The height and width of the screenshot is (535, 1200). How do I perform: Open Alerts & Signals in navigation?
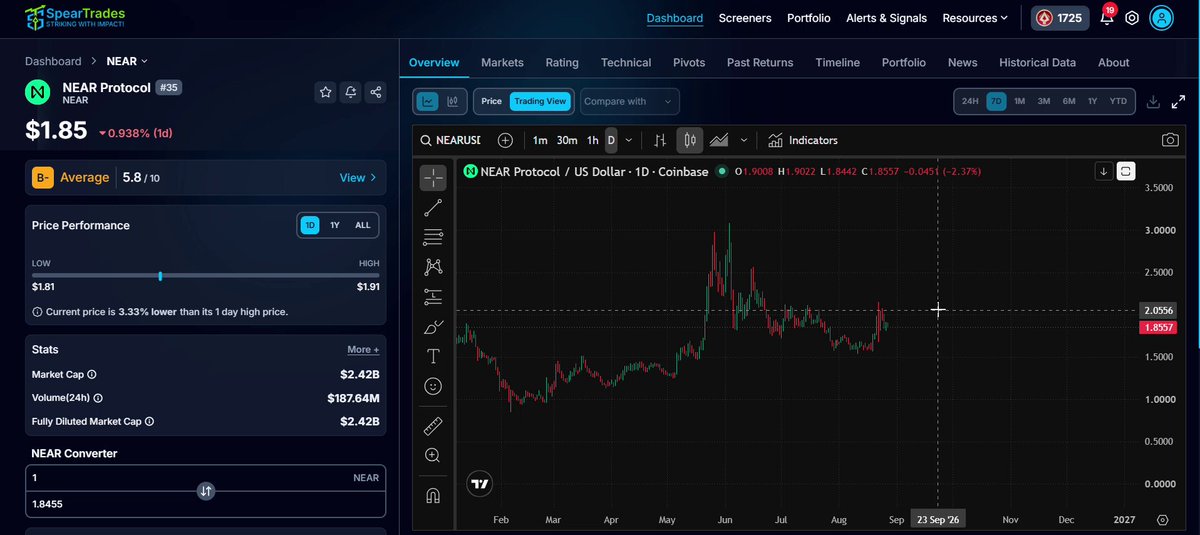(x=886, y=18)
